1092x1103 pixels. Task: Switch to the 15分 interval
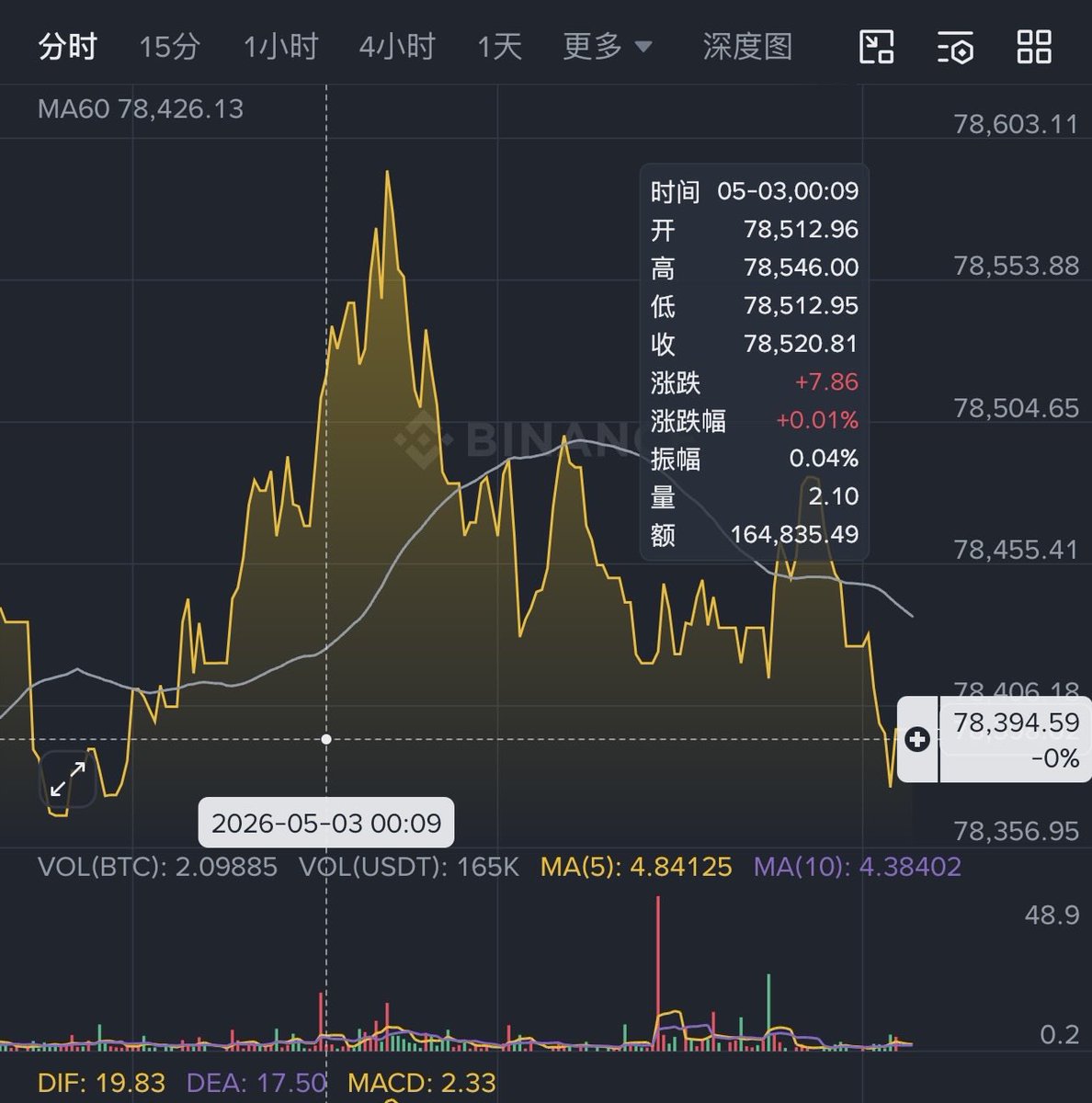click(x=169, y=46)
